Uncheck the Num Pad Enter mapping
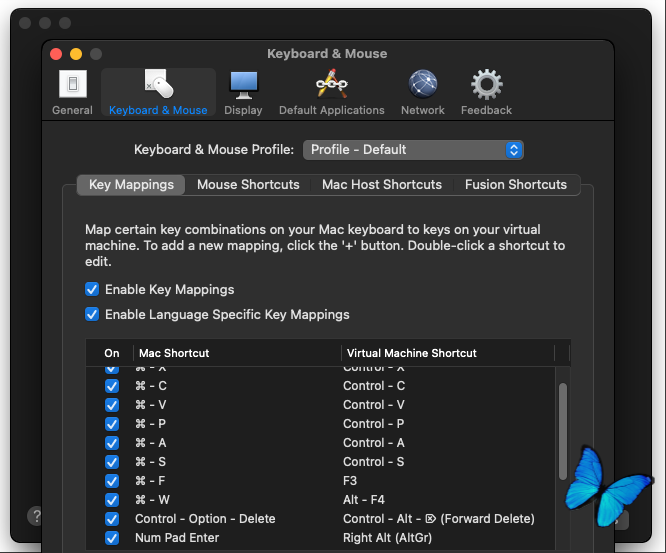The image size is (666, 553). point(112,538)
